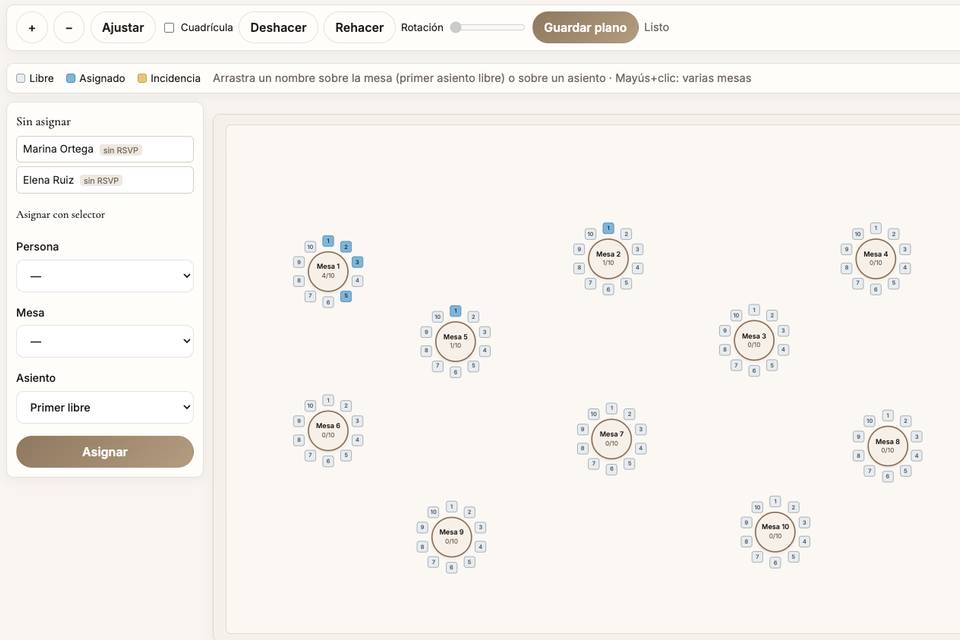Select assigned seat 1 at Mesa 2
This screenshot has width=960, height=640.
coord(608,228)
